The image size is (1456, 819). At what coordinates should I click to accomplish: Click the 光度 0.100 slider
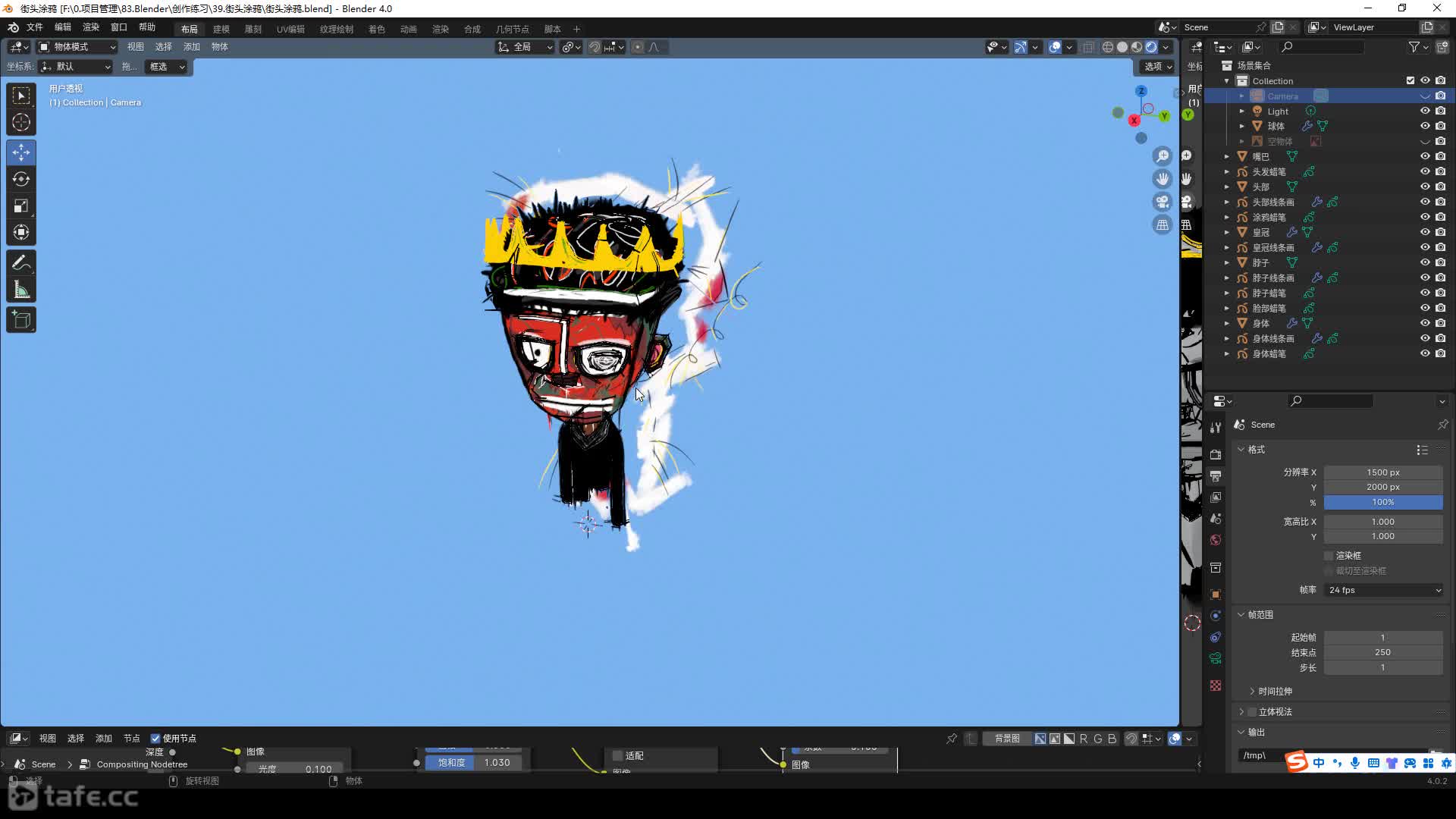[x=294, y=768]
